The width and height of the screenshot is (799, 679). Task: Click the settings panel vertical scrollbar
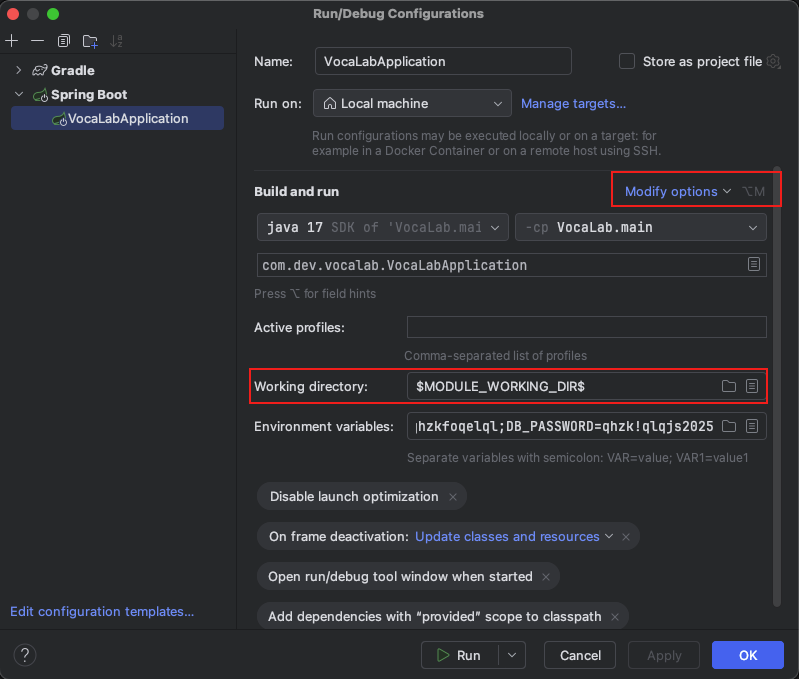coord(777,386)
